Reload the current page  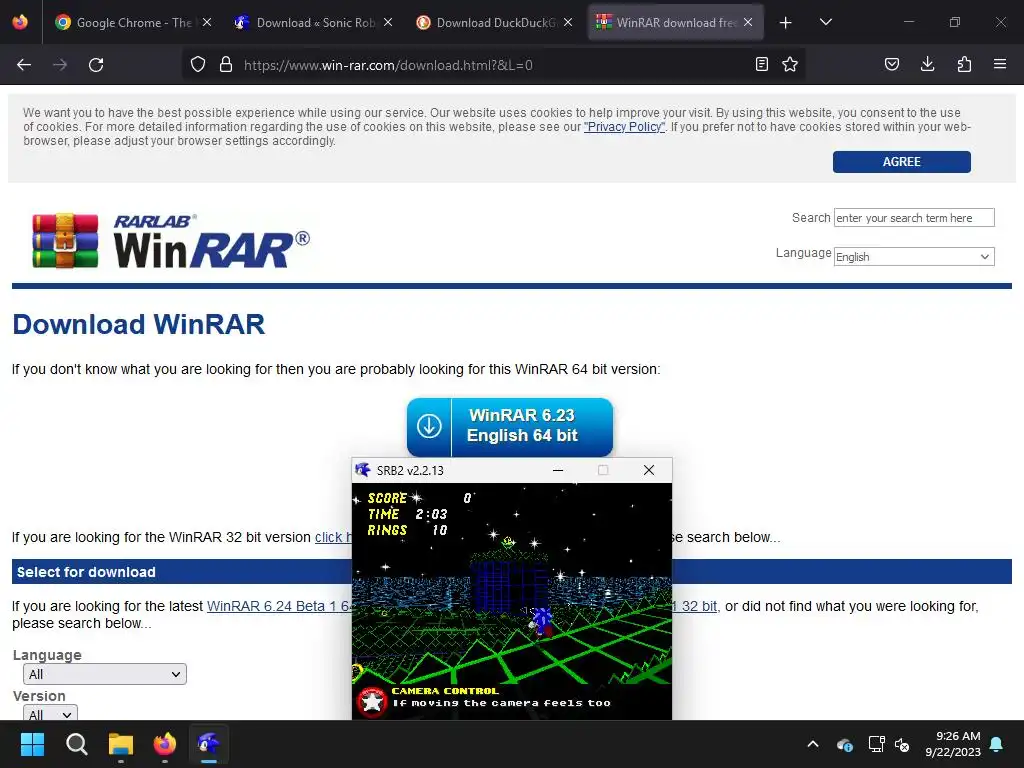pos(96,65)
